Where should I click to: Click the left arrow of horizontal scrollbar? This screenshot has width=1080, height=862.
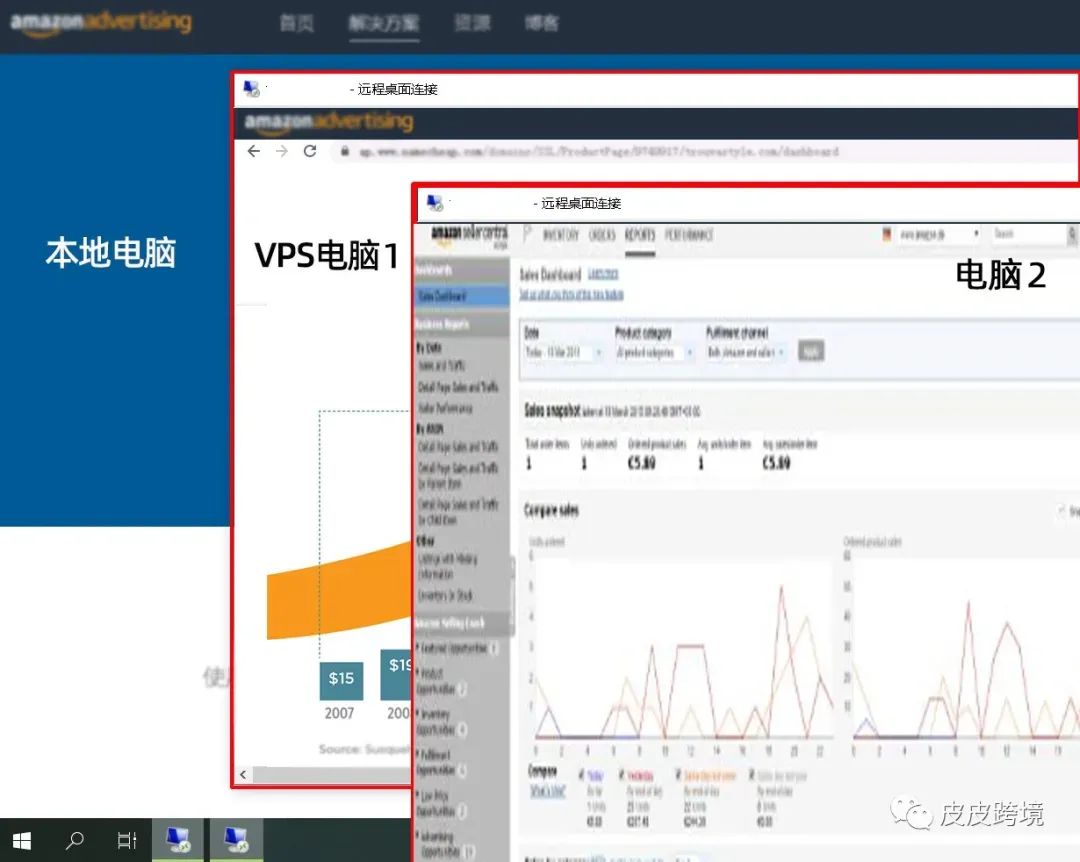[243, 774]
